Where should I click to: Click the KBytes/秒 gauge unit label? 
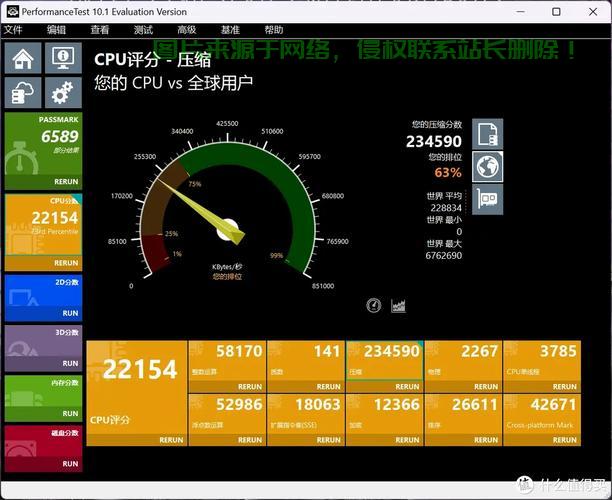click(x=227, y=267)
